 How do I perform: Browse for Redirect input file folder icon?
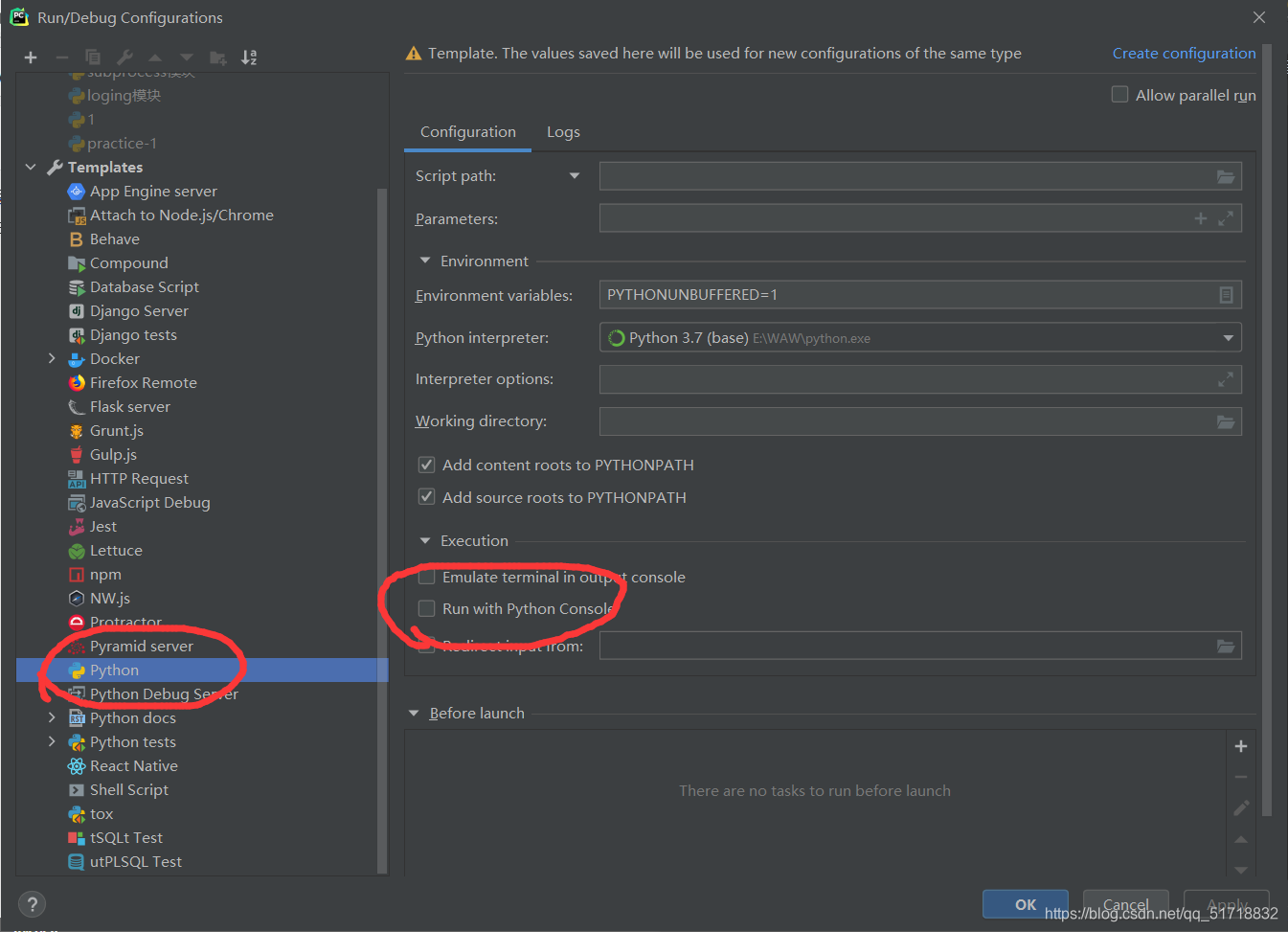coord(1225,646)
